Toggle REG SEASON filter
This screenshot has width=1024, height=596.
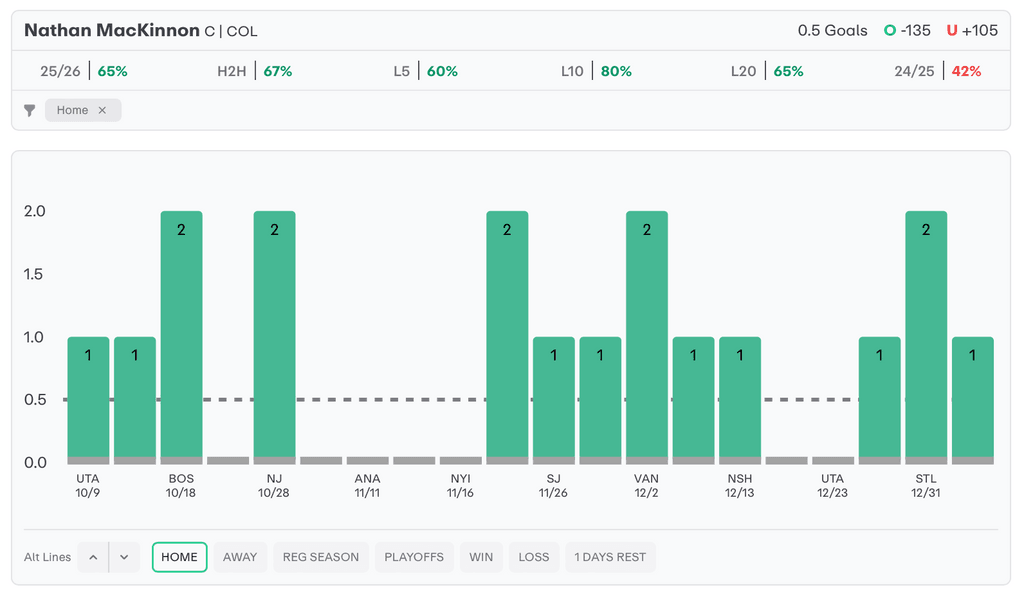[x=321, y=557]
